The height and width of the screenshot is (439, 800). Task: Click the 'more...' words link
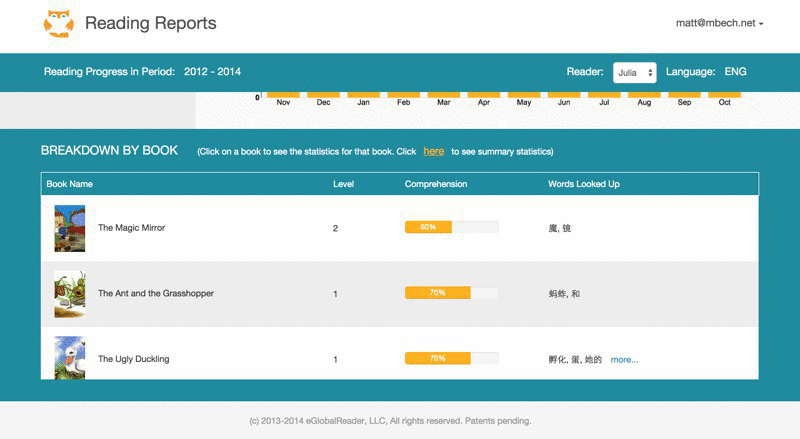coord(624,359)
